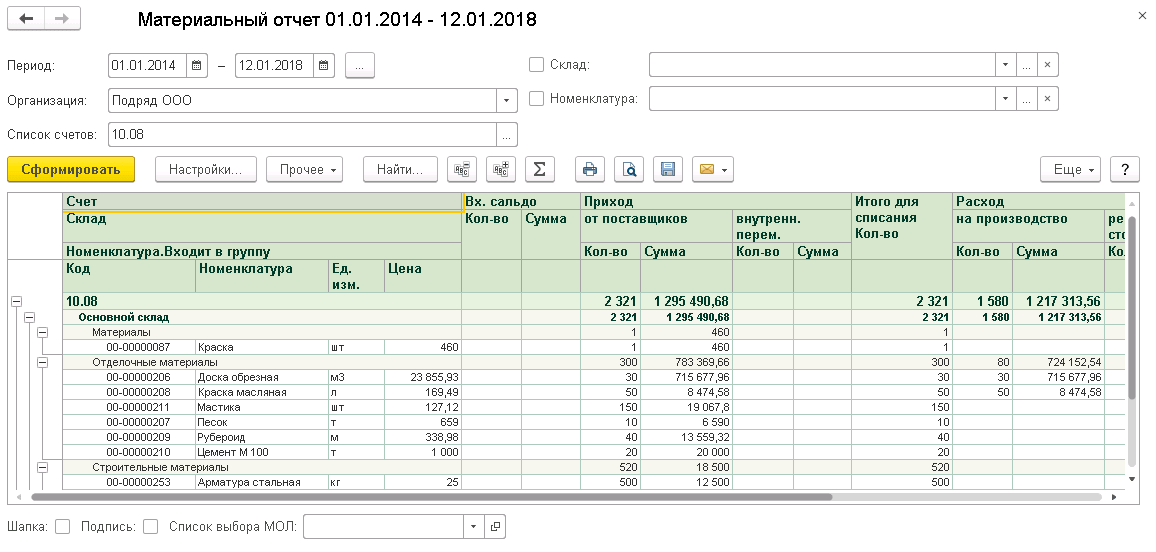Image resolution: width=1156 pixels, height=552 pixels.
Task: Click the Список счетов input field
Action: 301,134
